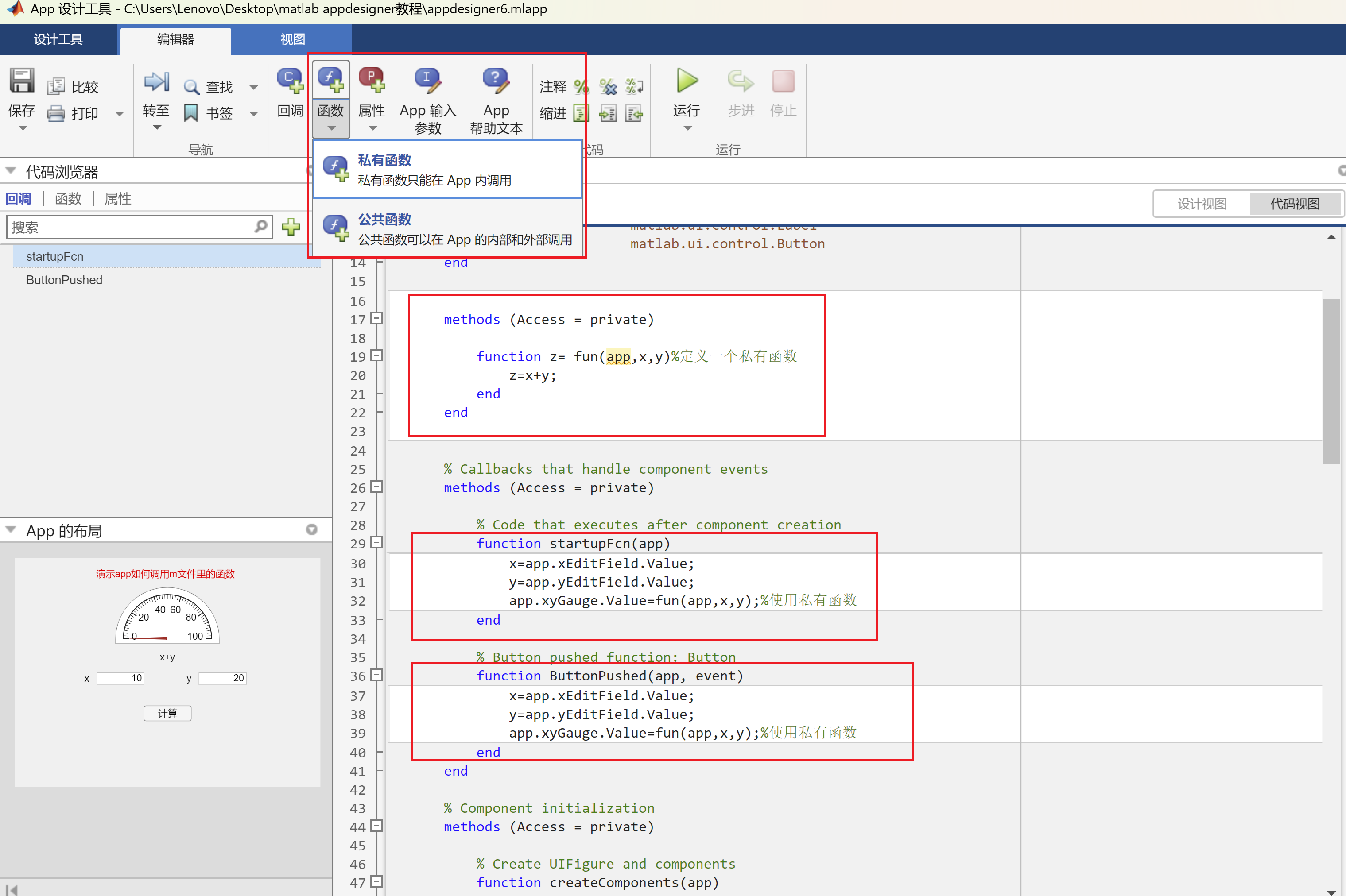Viewport: 1346px width, 896px height.
Task: Open the View (视图) ribbon tab
Action: pyautogui.click(x=292, y=39)
